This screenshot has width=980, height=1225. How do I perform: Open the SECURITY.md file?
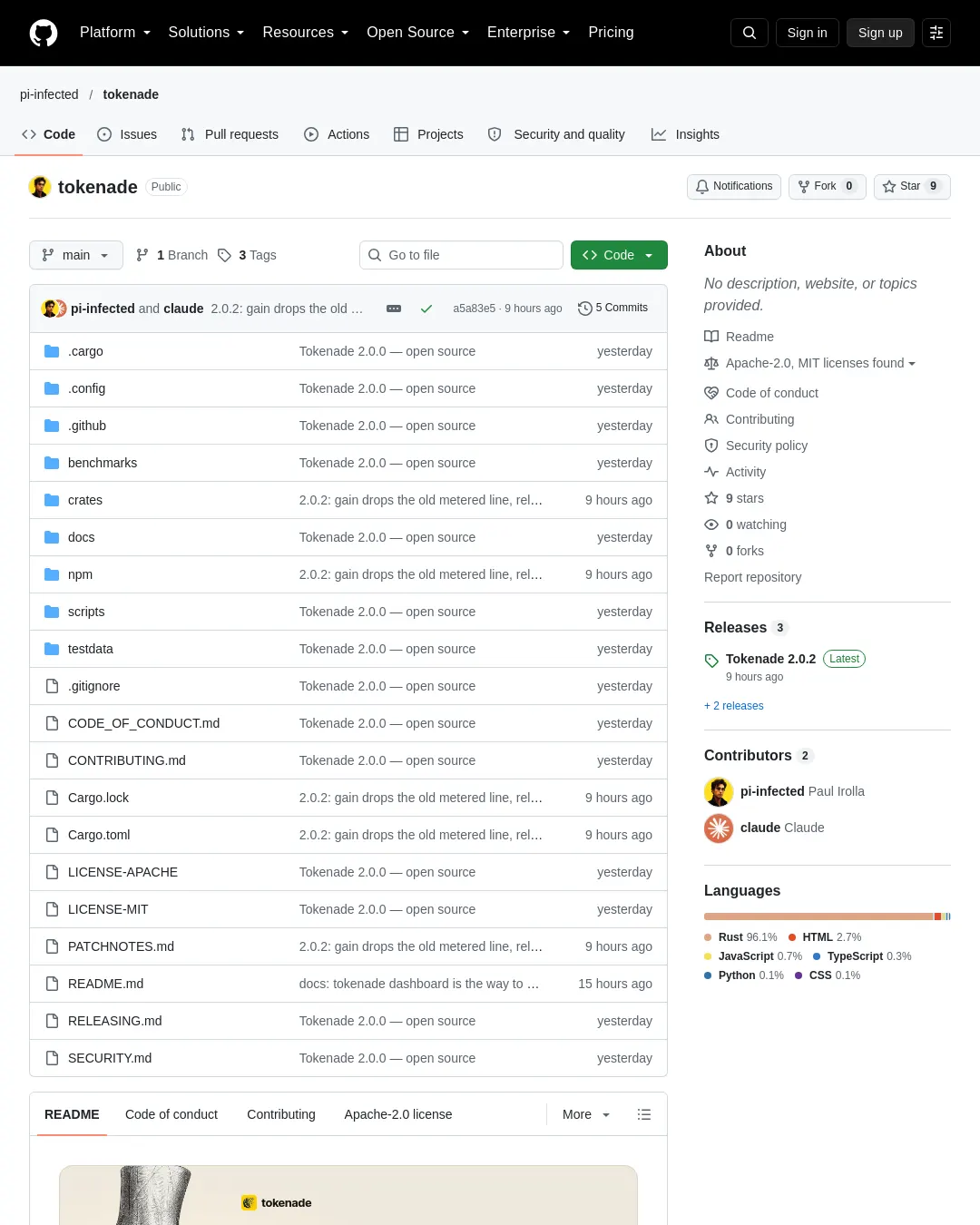point(110,1058)
